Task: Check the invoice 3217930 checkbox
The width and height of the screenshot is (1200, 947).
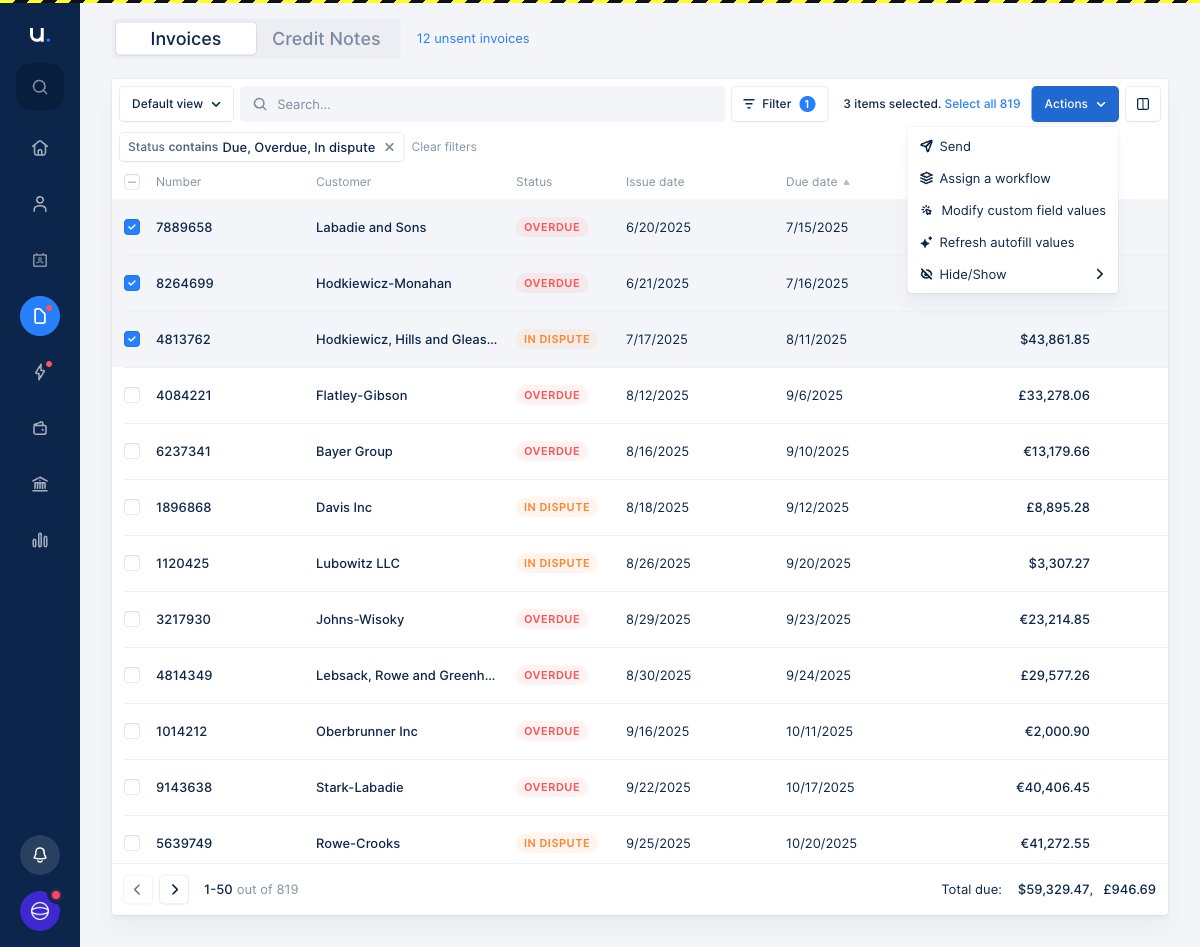Action: [x=132, y=619]
